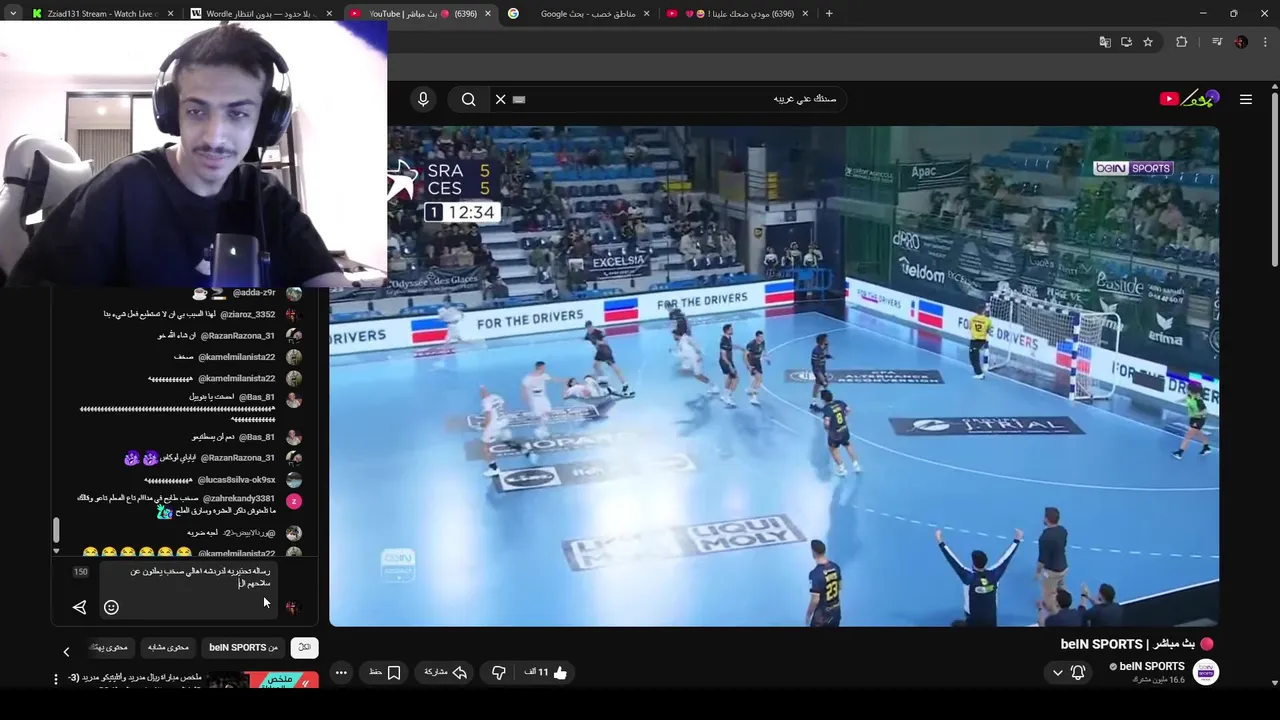This screenshot has width=1280, height=720.
Task: Open @adda-z9r chat avatar
Action: coord(293,293)
